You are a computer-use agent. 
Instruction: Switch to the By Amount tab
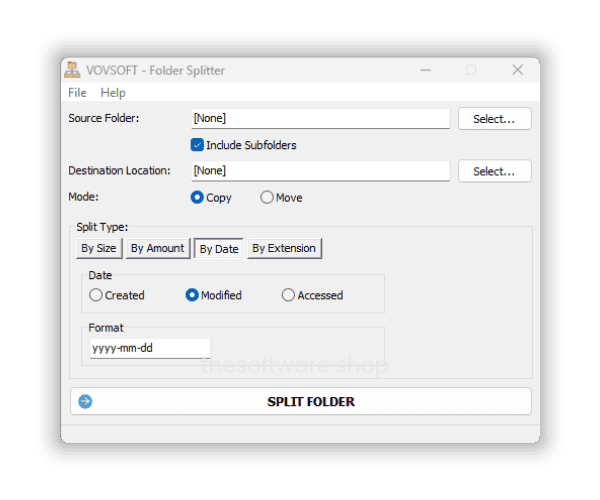click(x=158, y=248)
